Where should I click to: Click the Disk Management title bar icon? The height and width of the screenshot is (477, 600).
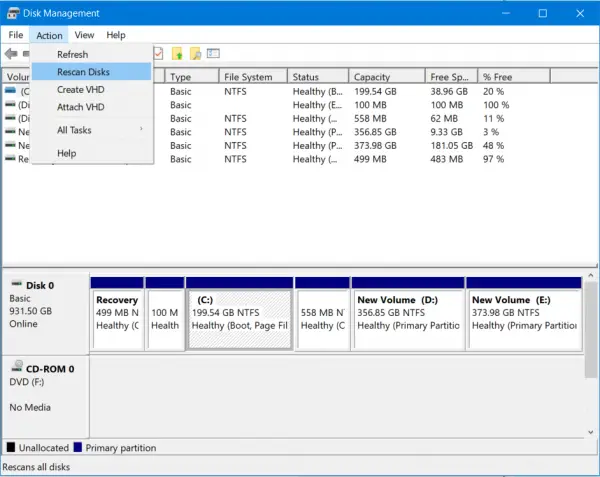coord(11,13)
